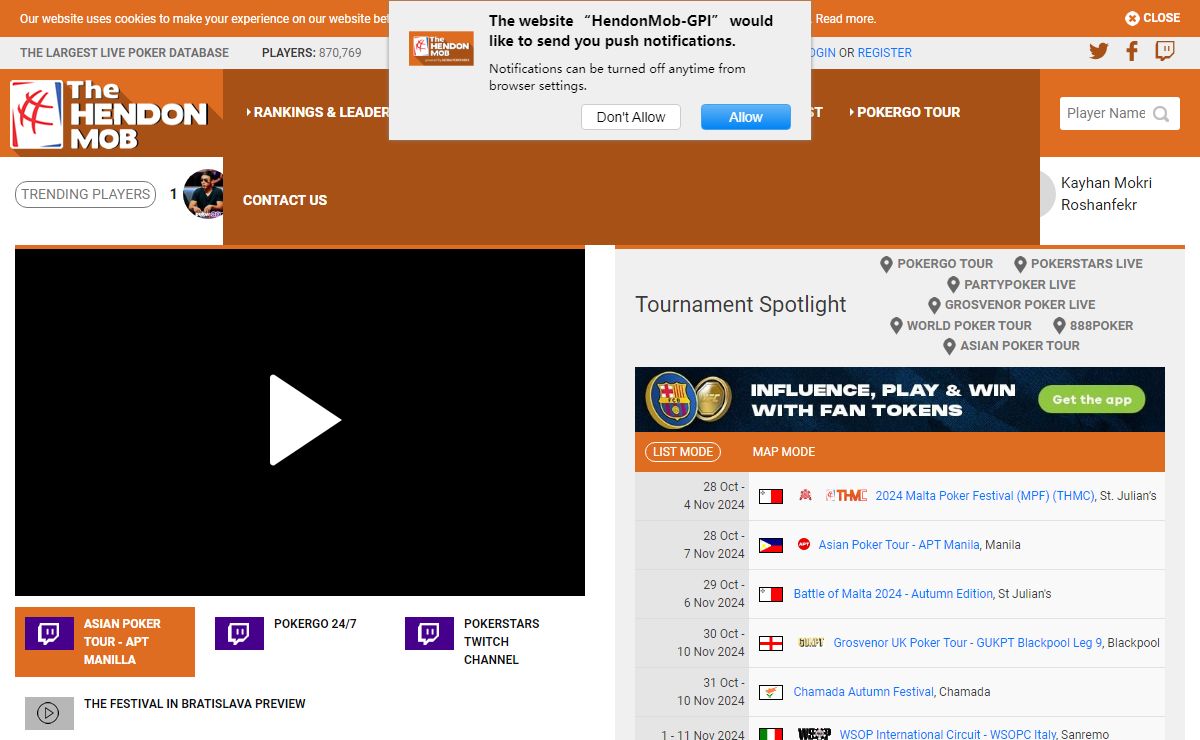Open The Hendon Mob Facebook page
1200x740 pixels.
[x=1132, y=52]
